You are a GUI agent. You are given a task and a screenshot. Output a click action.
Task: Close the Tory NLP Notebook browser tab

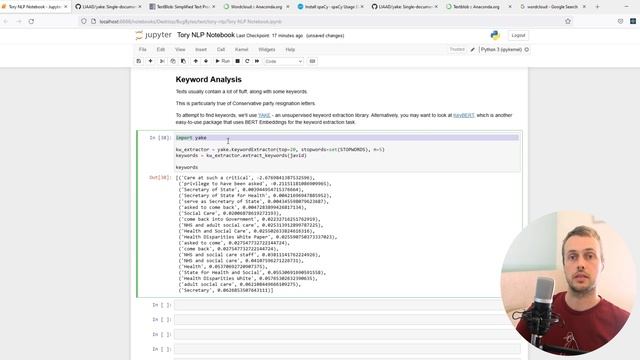click(66, 7)
